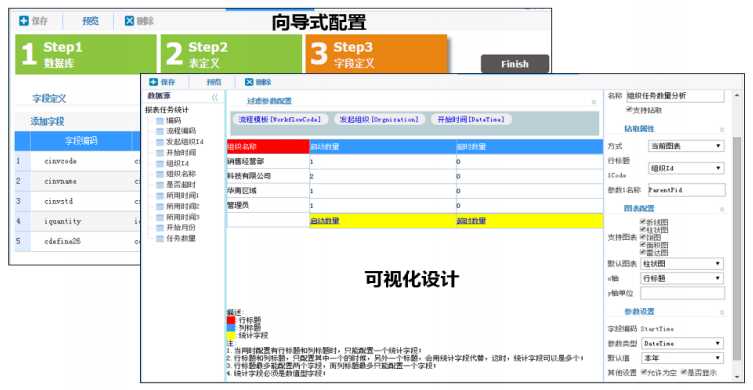The width and height of the screenshot is (753, 390).
Task: Collapse the 图表配置 section
Action: click(x=721, y=209)
